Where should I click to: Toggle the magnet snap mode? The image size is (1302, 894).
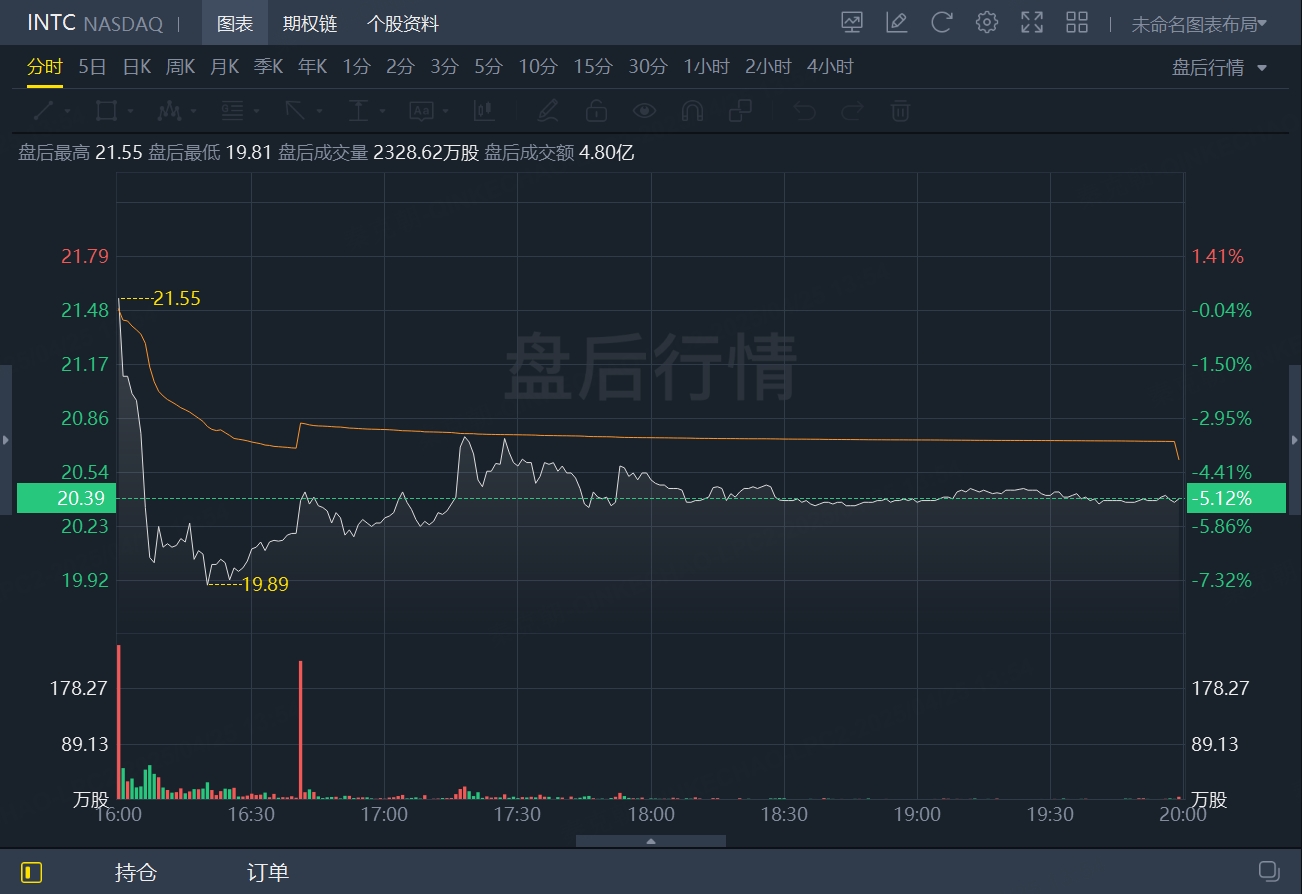pyautogui.click(x=692, y=110)
